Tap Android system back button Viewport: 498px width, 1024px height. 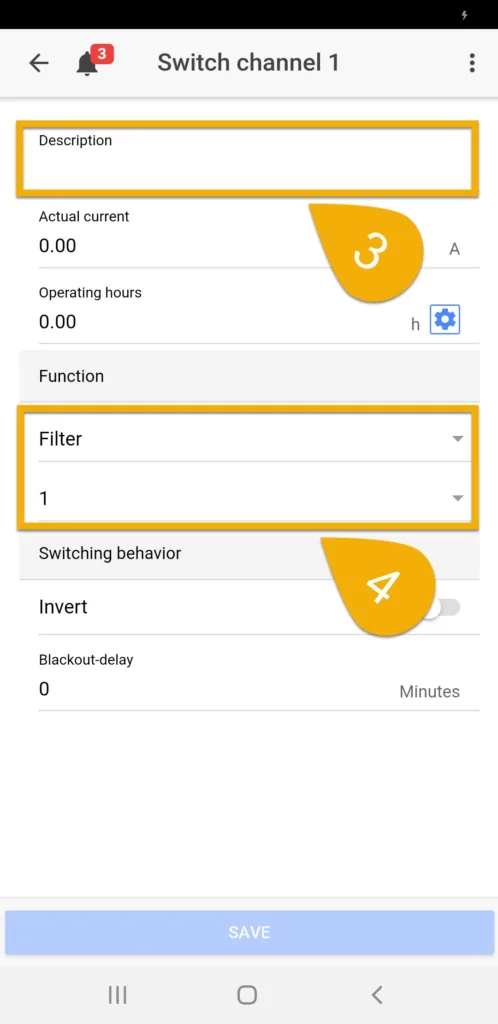[377, 995]
